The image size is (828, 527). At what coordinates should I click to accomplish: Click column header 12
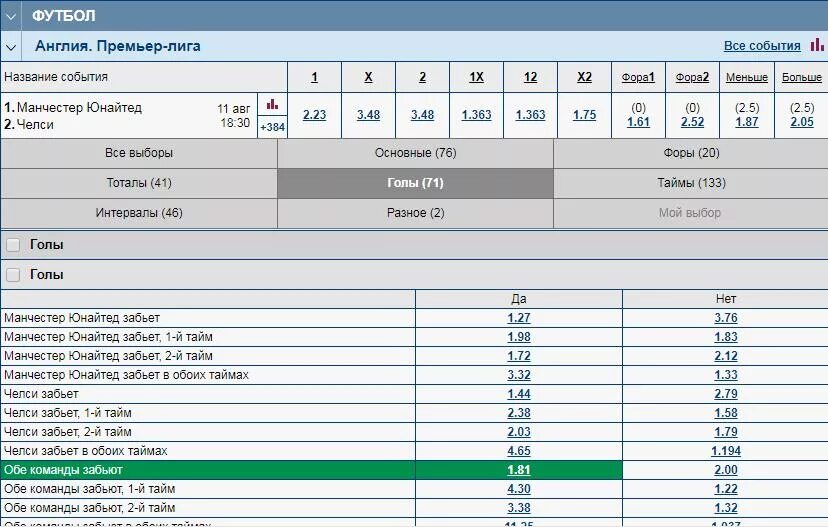530,77
